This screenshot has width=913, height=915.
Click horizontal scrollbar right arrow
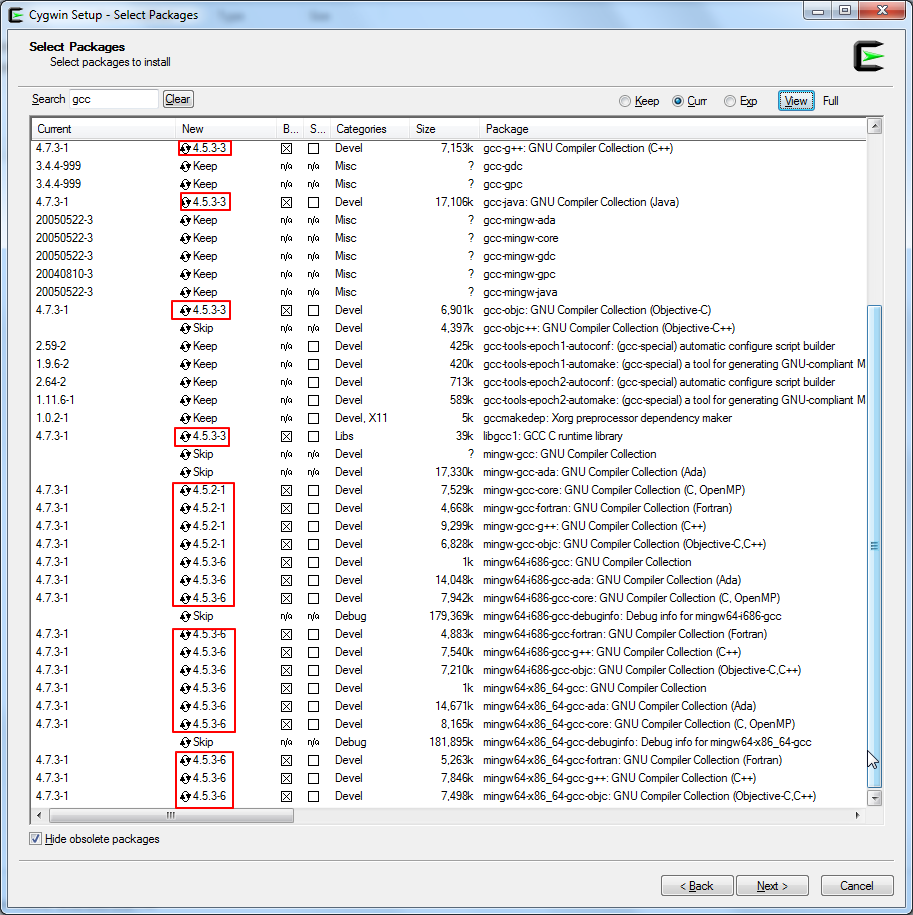point(858,815)
